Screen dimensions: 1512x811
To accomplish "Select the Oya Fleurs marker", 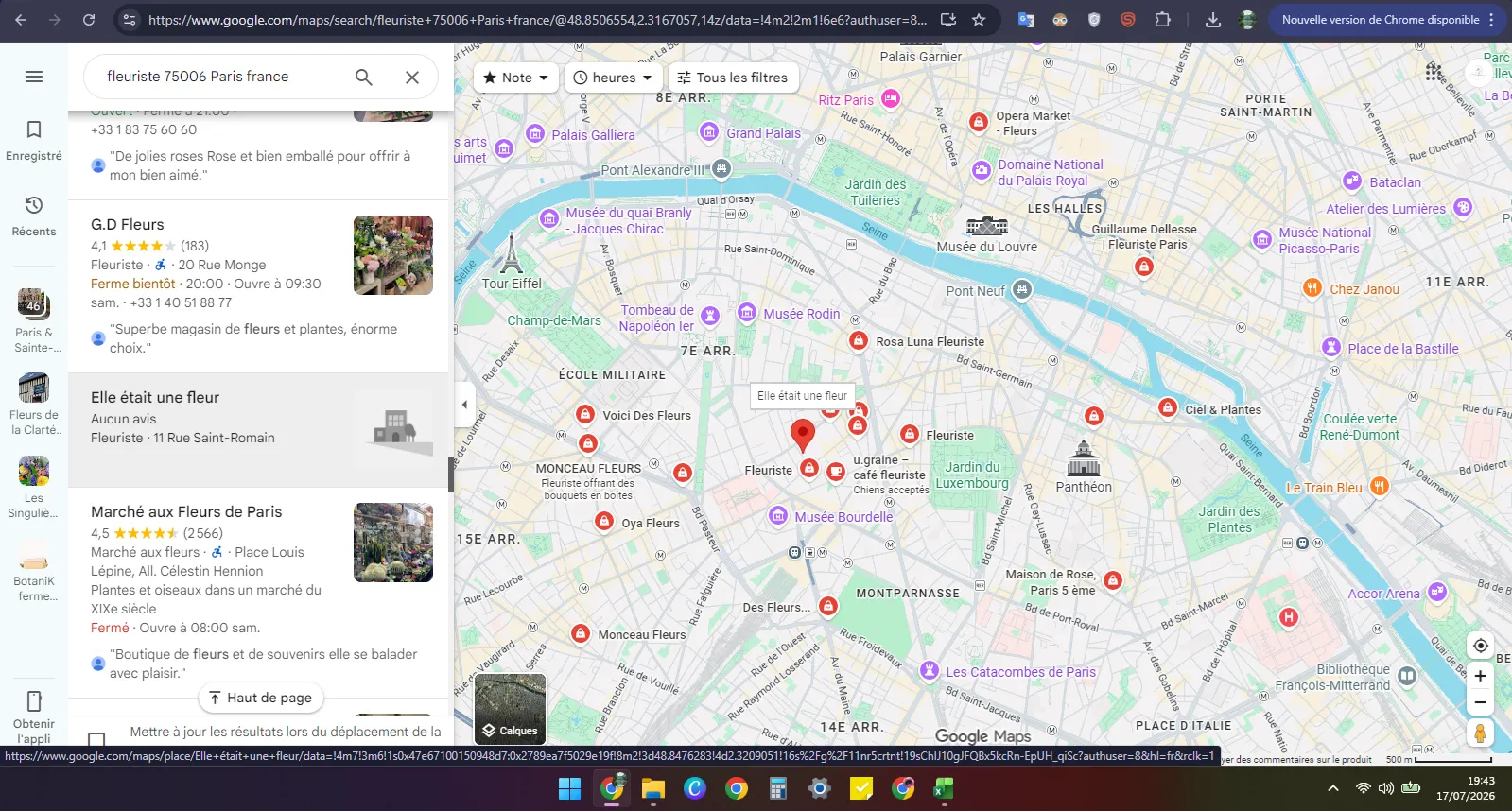I will pos(604,522).
